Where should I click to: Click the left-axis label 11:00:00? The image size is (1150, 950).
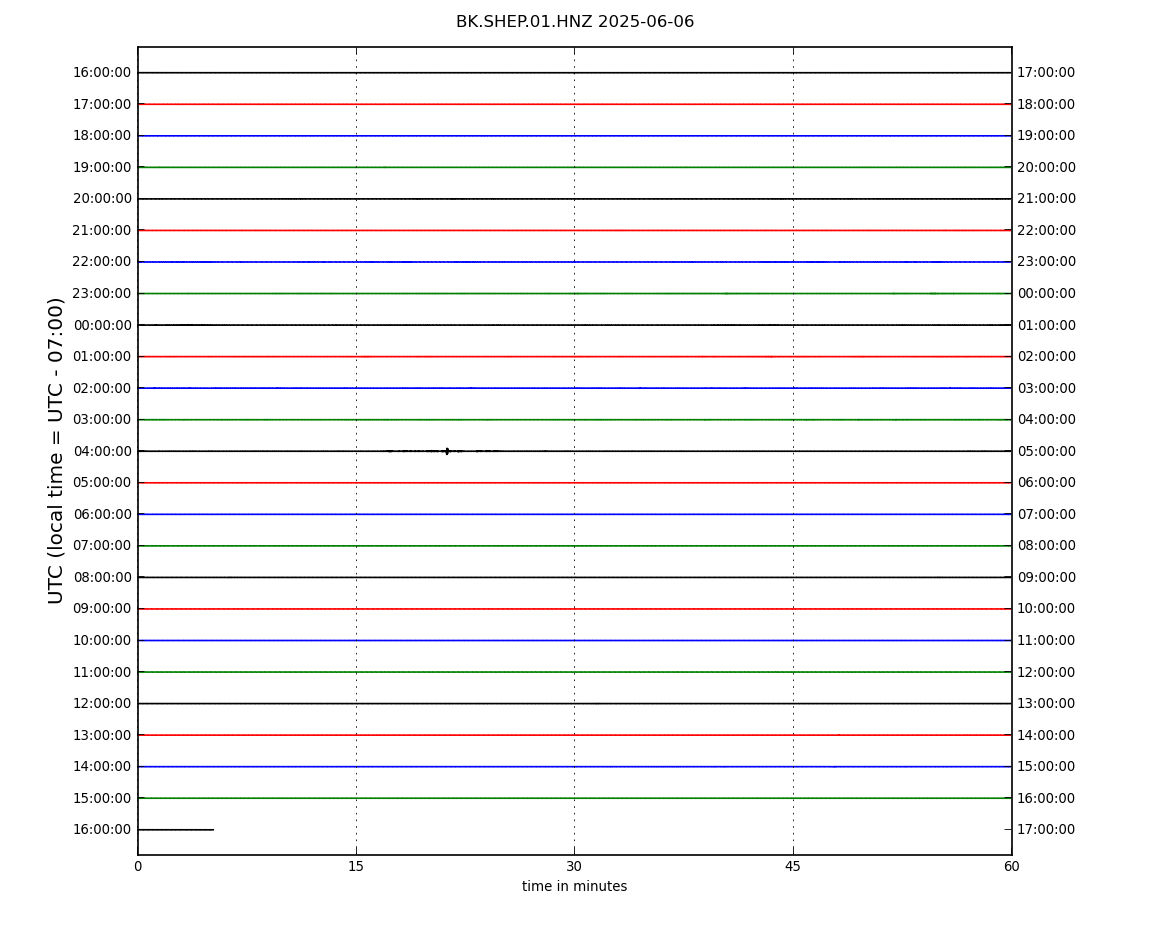102,672
